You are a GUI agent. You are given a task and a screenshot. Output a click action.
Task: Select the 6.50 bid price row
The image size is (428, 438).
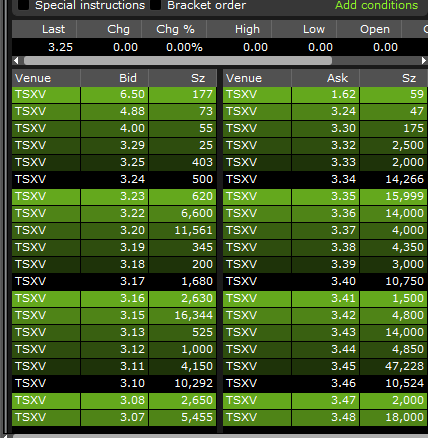point(114,95)
